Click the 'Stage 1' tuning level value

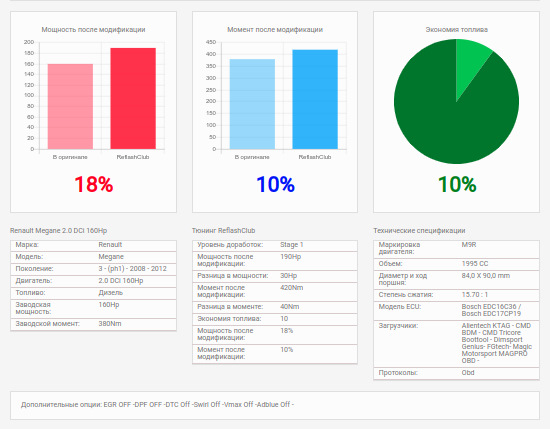[x=291, y=244]
